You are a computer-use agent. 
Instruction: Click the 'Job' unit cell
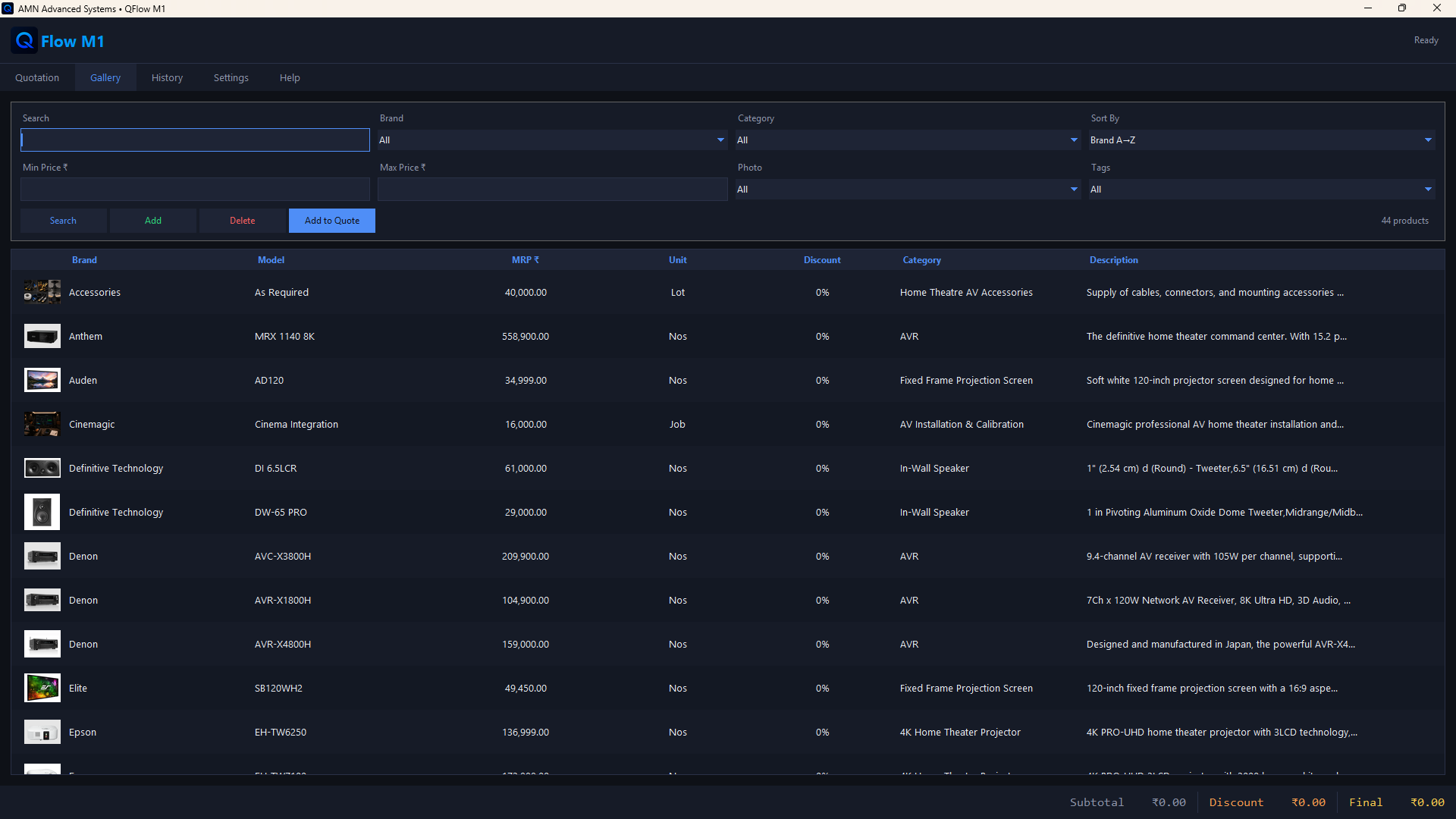click(677, 424)
